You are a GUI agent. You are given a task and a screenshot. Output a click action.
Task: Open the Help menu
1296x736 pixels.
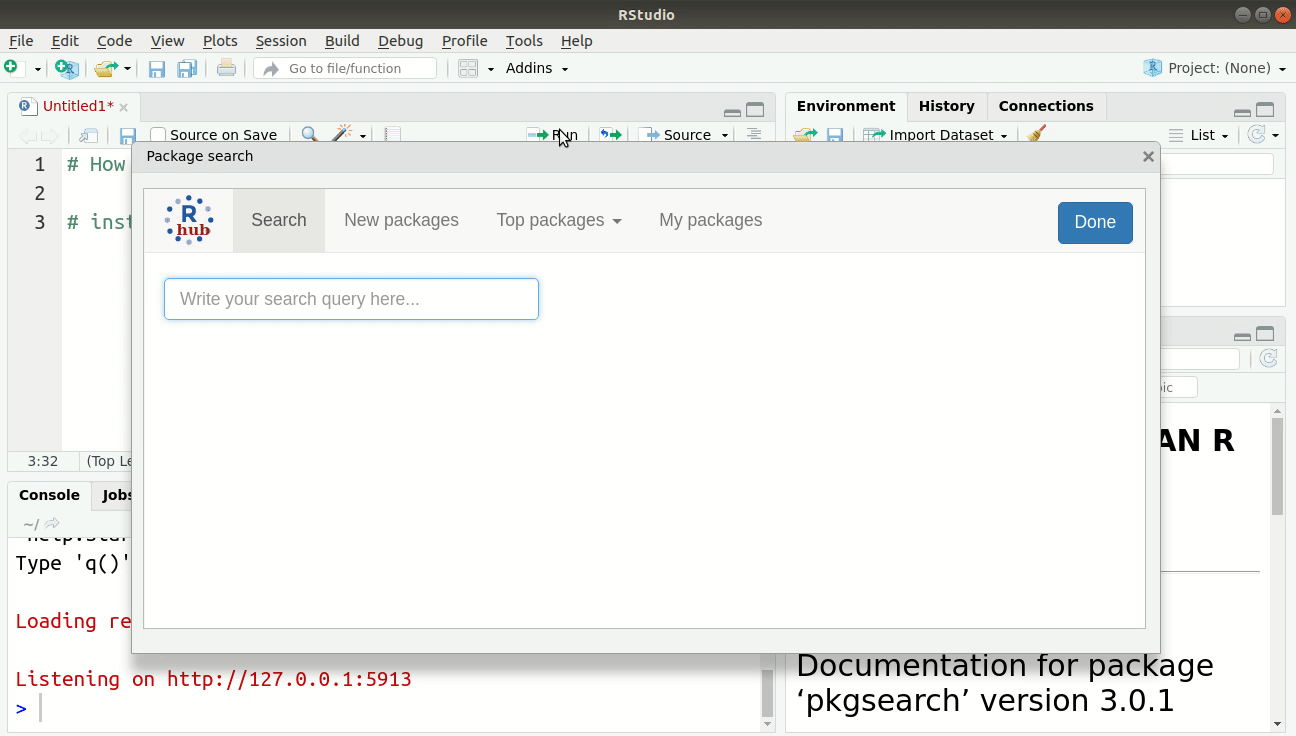576,41
